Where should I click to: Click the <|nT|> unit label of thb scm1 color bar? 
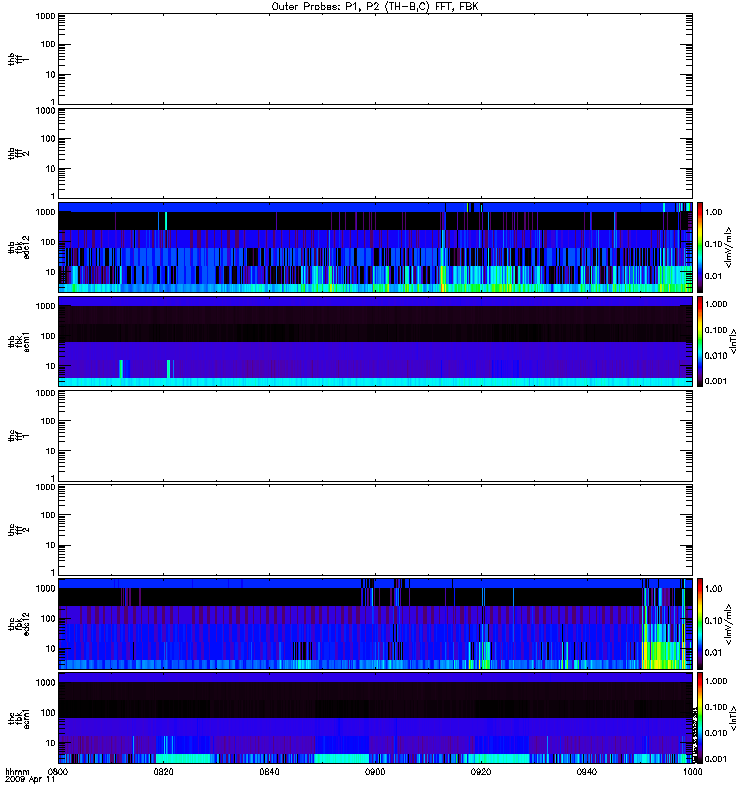734,341
